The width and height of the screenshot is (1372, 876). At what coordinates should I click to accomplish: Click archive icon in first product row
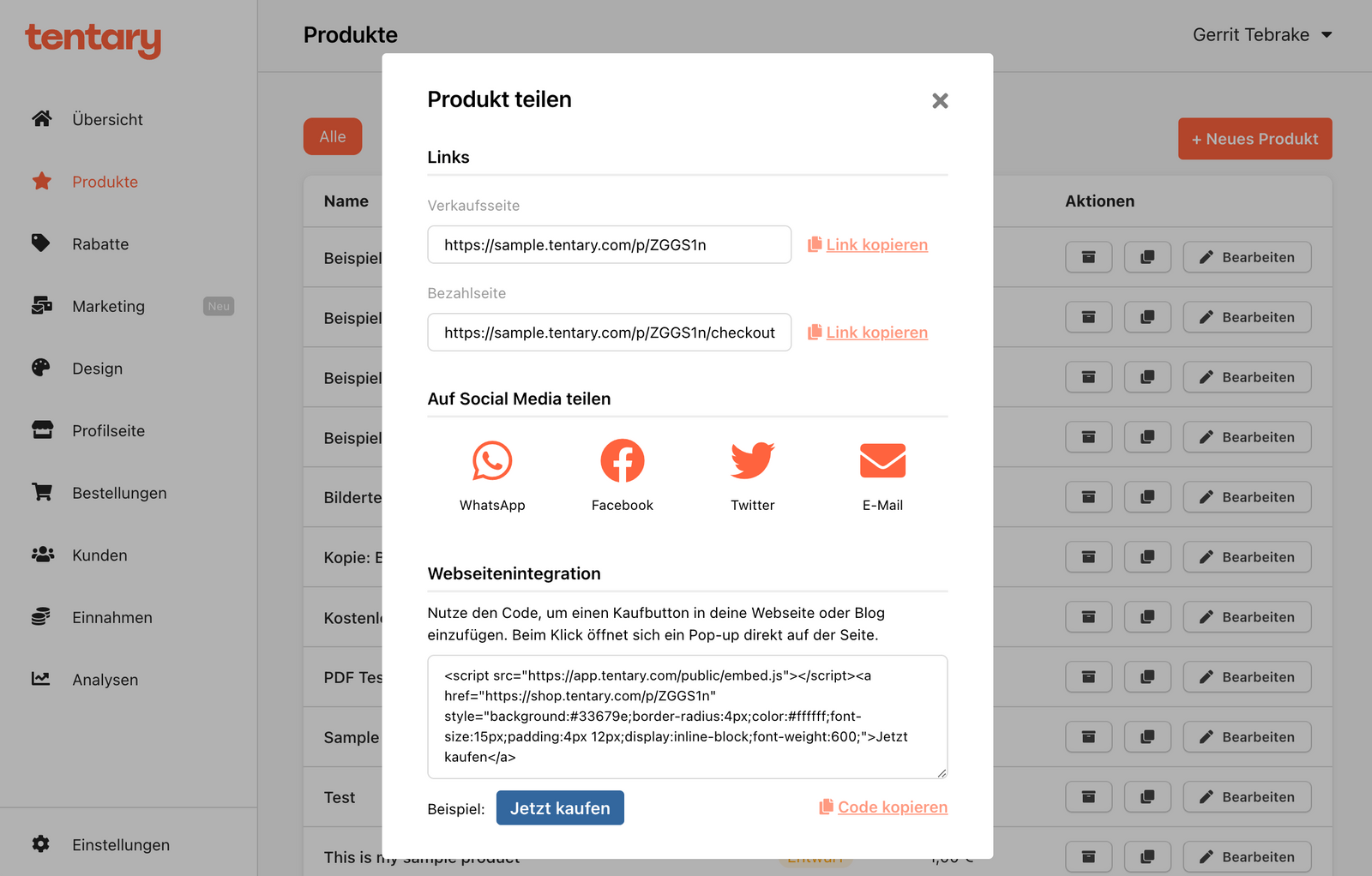pyautogui.click(x=1088, y=257)
